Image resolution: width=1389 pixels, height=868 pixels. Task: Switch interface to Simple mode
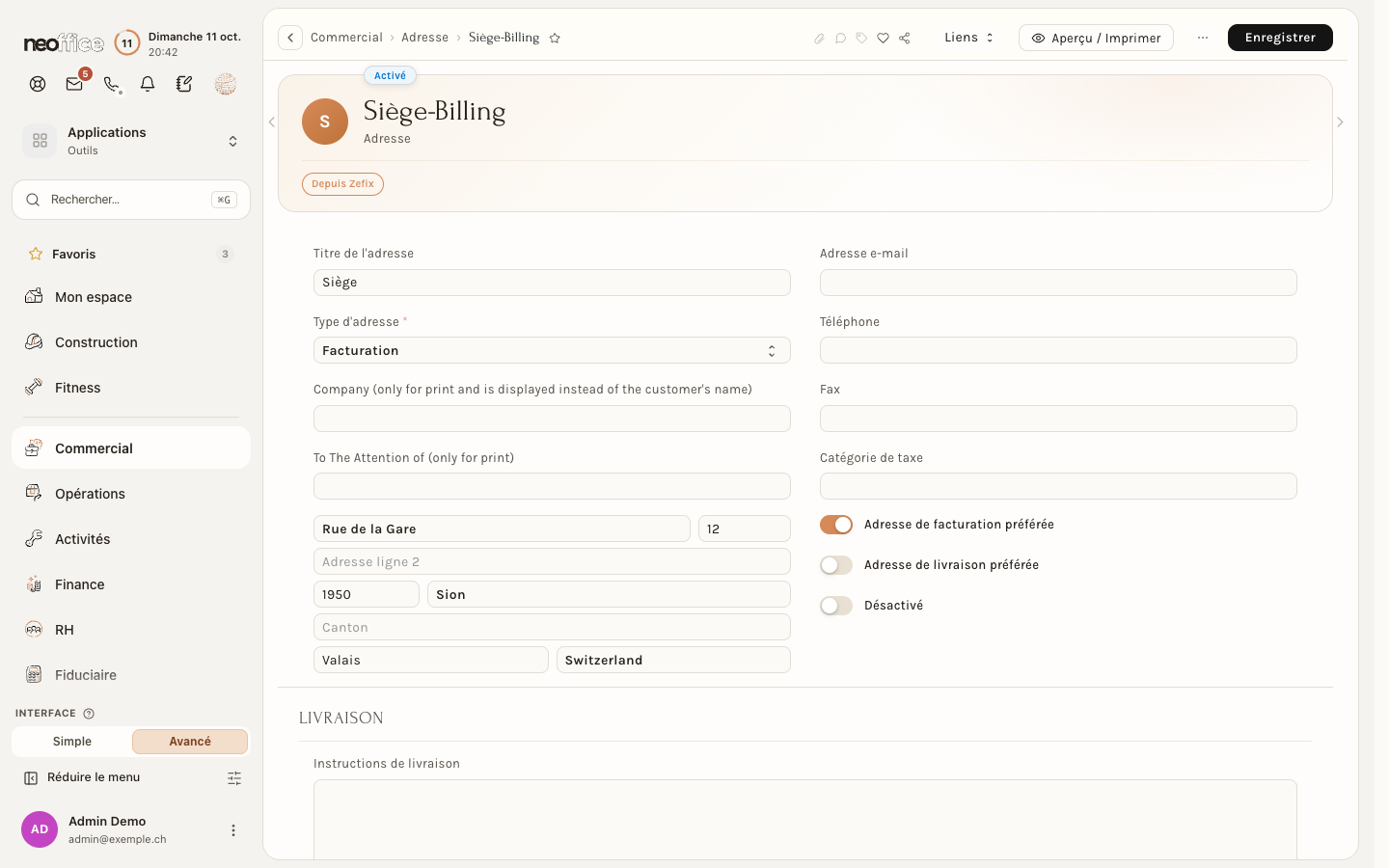click(72, 742)
